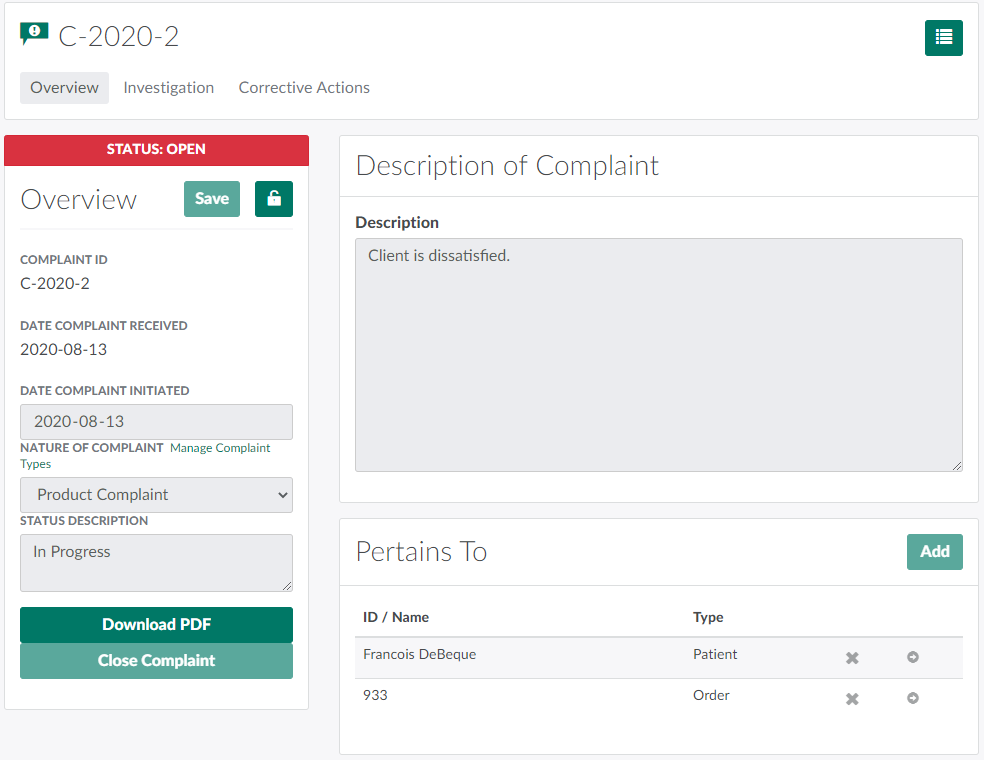The image size is (984, 760).
Task: Add a new Pertains To item
Action: click(x=934, y=552)
